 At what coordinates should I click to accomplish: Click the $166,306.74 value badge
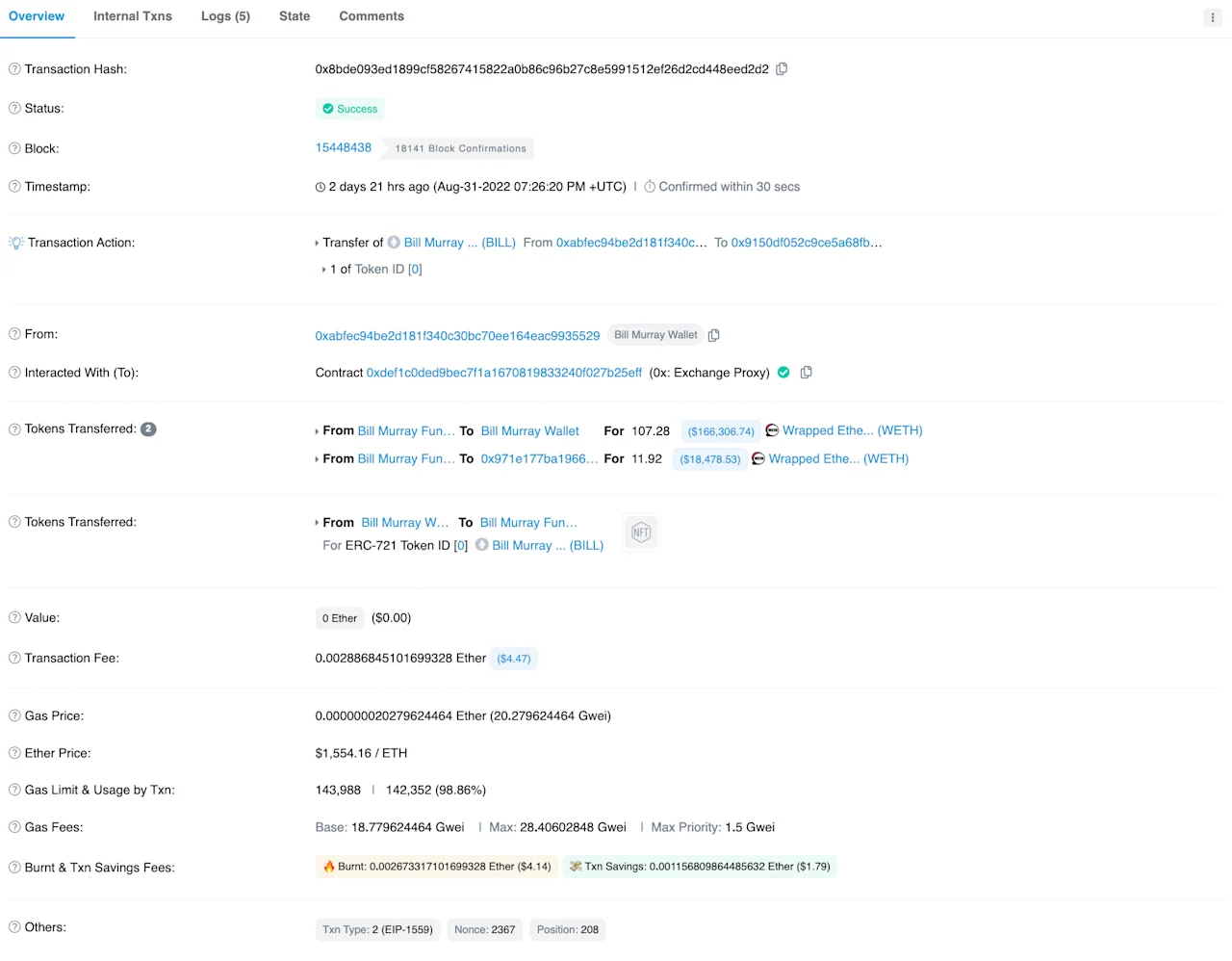pyautogui.click(x=721, y=431)
